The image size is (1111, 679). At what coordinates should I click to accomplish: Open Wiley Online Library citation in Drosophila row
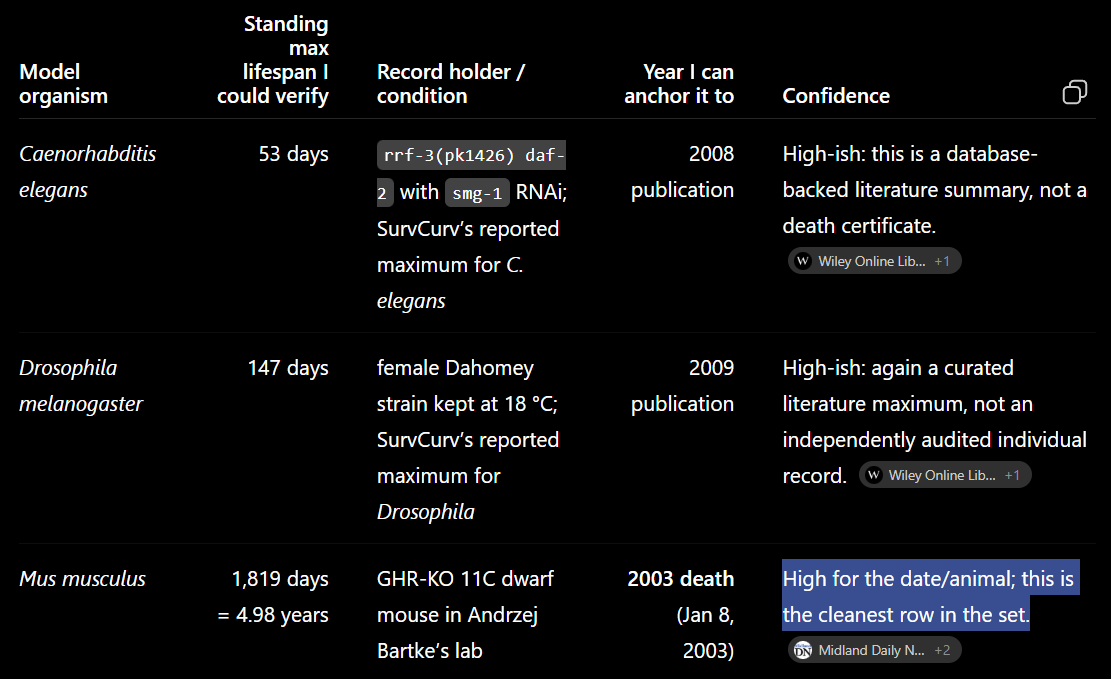tap(944, 475)
